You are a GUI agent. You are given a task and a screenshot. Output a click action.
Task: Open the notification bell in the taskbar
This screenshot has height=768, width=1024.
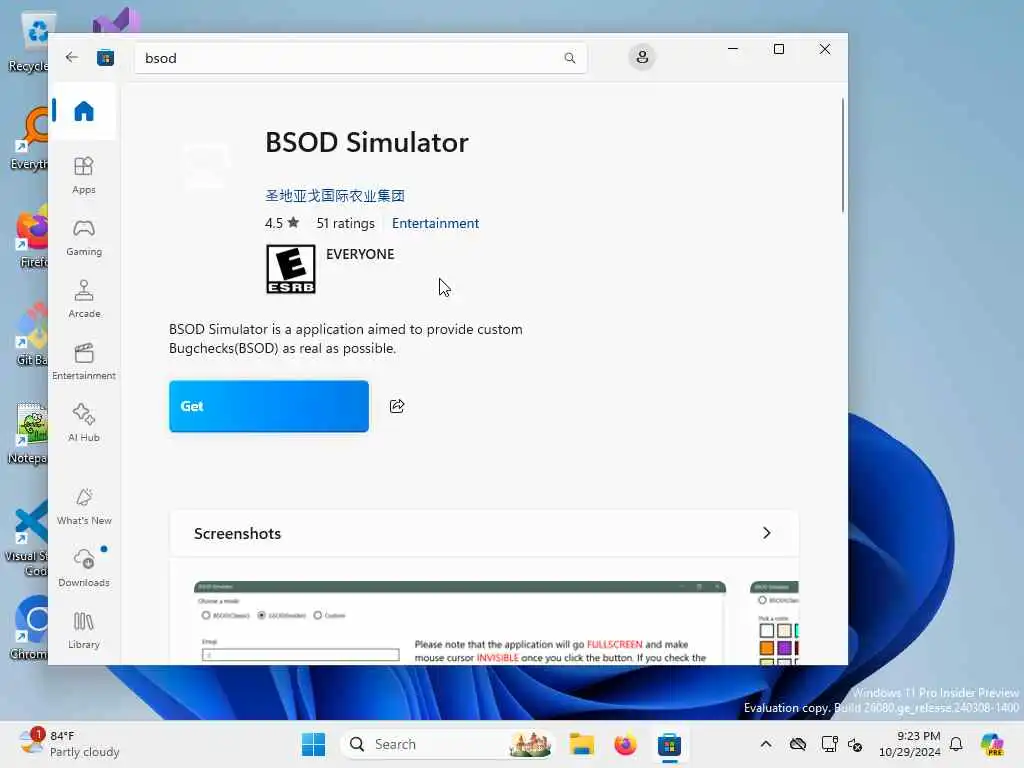(x=956, y=744)
